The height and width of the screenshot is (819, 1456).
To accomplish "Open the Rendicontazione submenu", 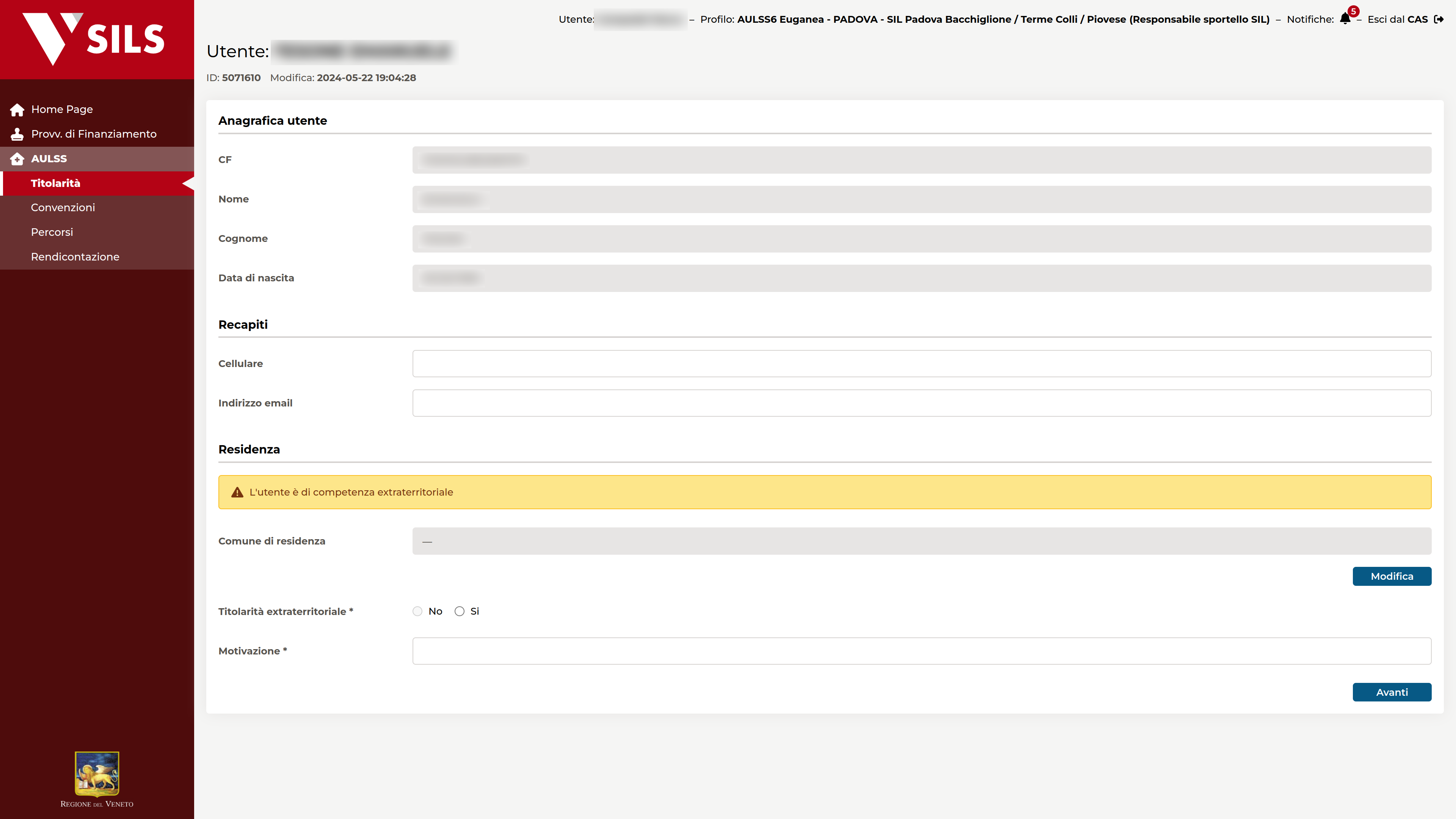I will tap(97, 257).
